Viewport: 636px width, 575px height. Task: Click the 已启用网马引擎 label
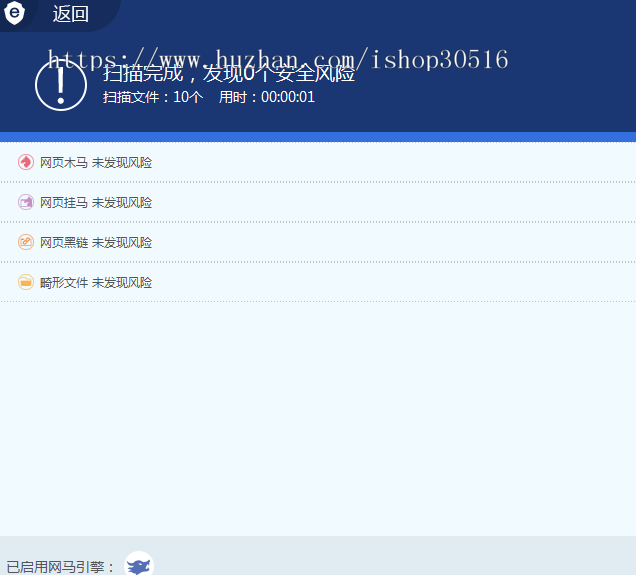(60, 567)
